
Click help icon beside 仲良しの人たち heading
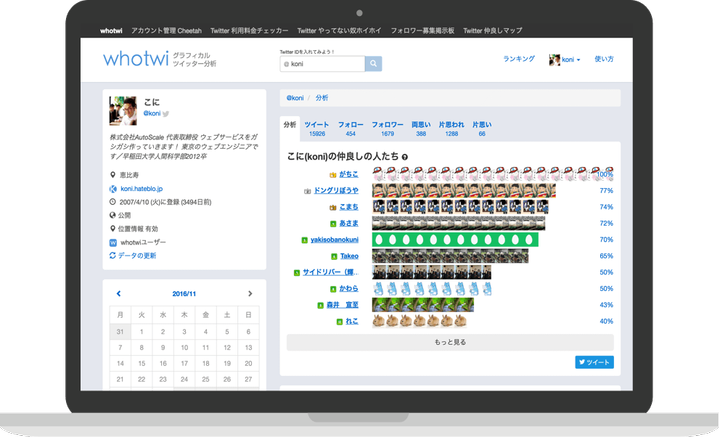pos(405,157)
